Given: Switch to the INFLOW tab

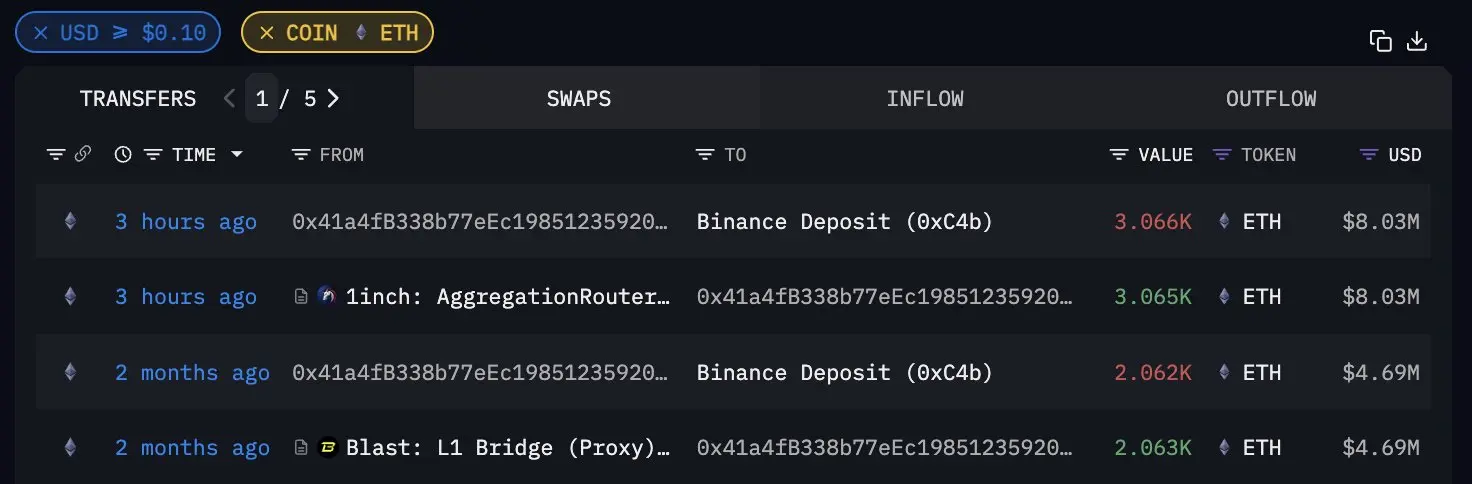Looking at the screenshot, I should point(925,99).
